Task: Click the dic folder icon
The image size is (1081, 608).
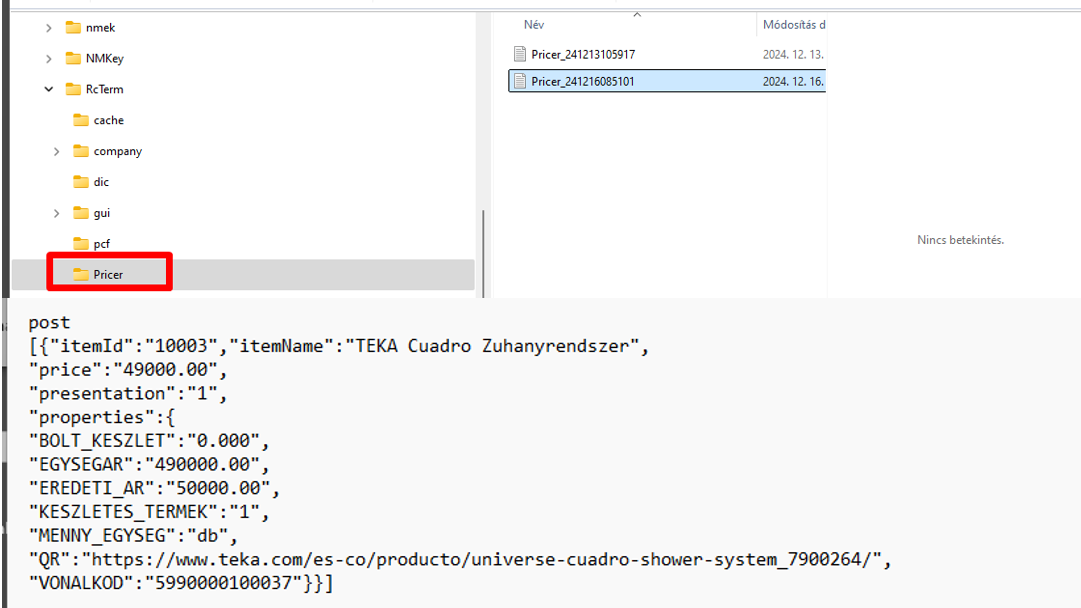Action: click(81, 183)
